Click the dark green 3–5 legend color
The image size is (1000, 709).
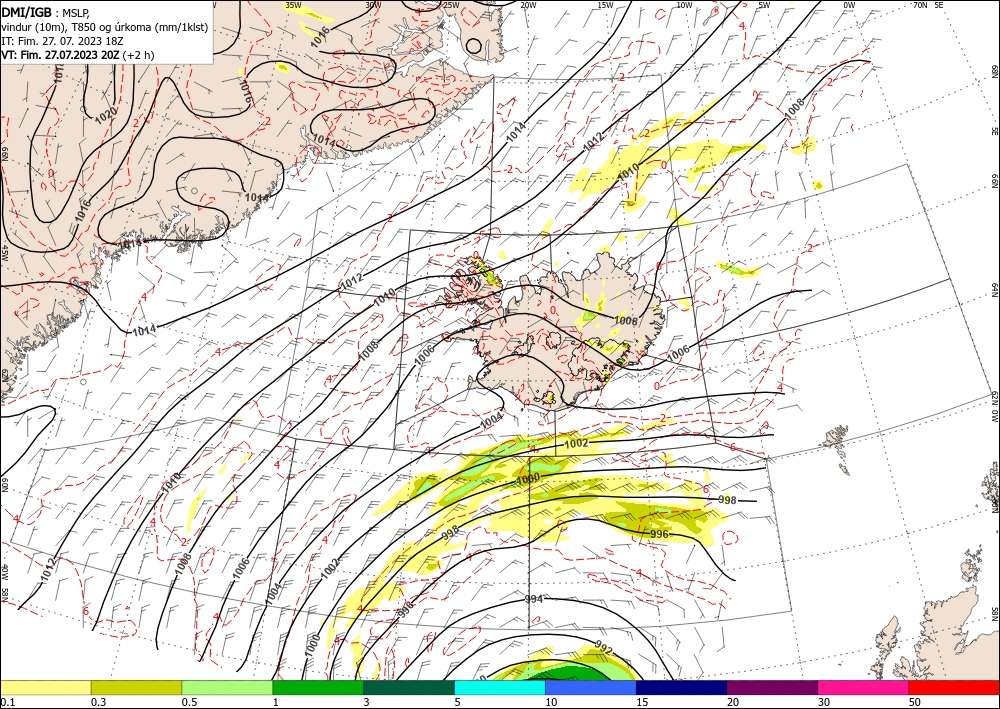pyautogui.click(x=409, y=687)
